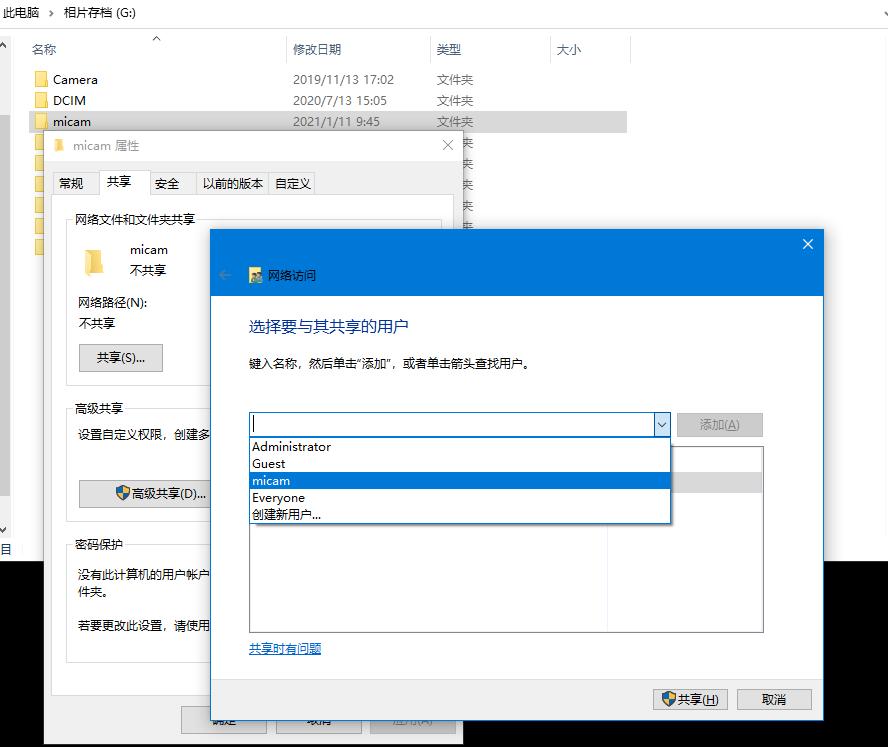
Task: Click the 共享(S) button in properties
Action: 120,358
